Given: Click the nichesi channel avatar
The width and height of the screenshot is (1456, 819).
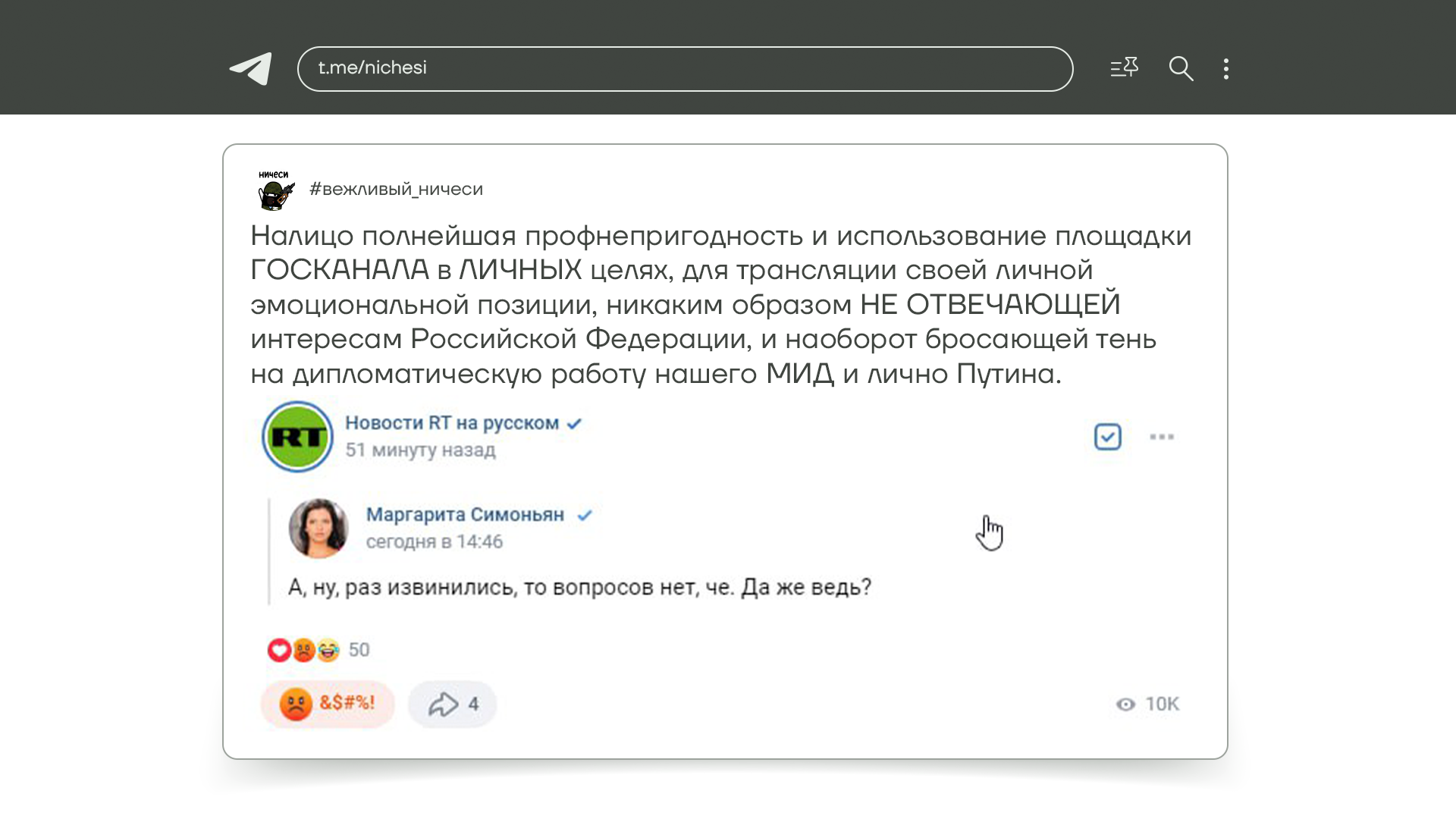Looking at the screenshot, I should click(275, 191).
